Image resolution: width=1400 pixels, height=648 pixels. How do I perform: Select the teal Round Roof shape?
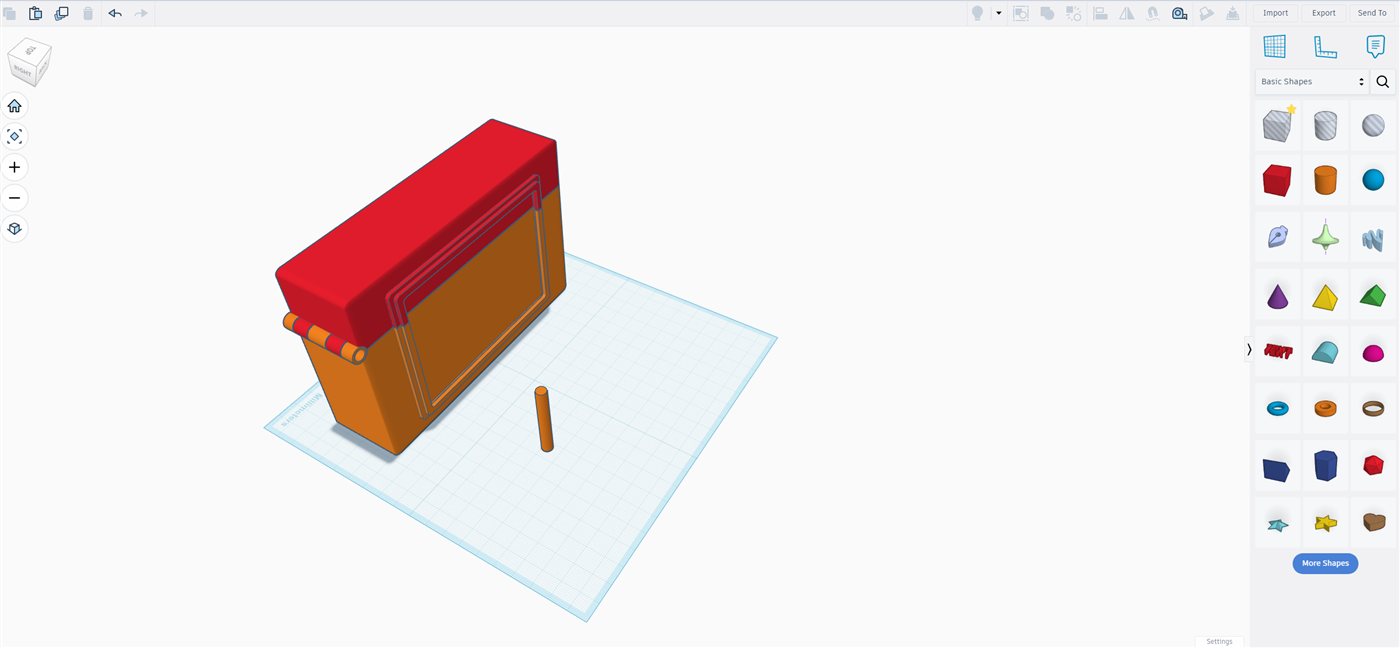coord(1325,351)
